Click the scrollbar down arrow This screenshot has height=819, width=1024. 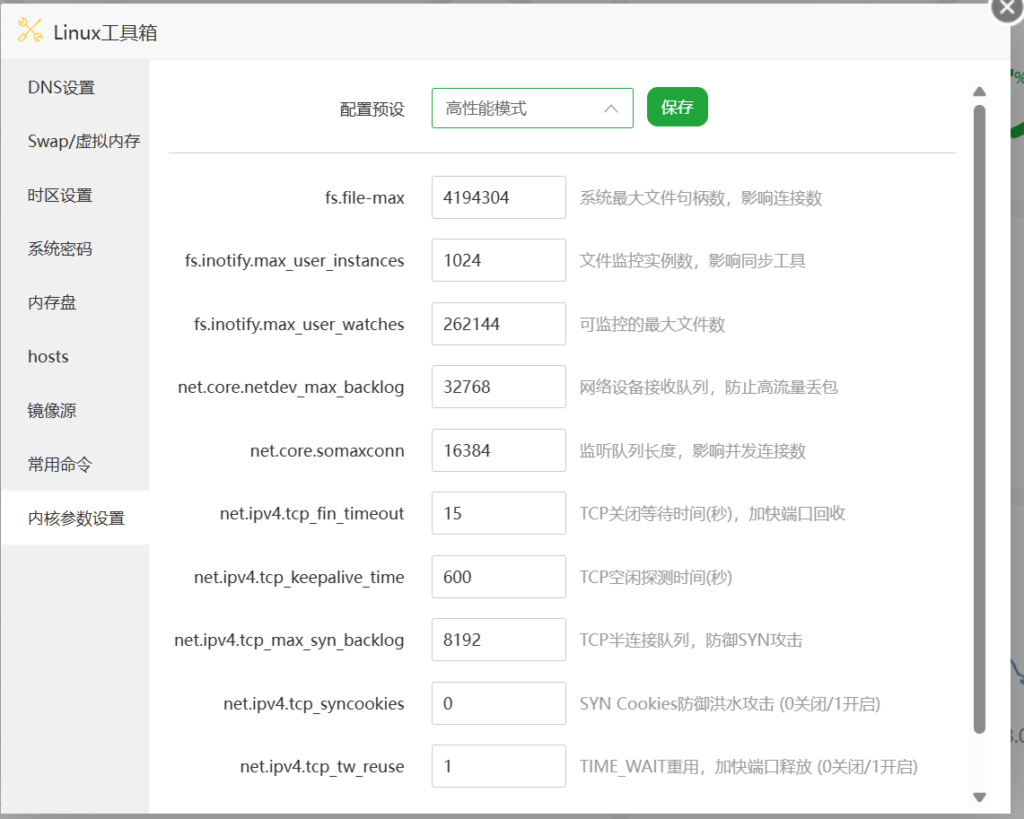[979, 797]
